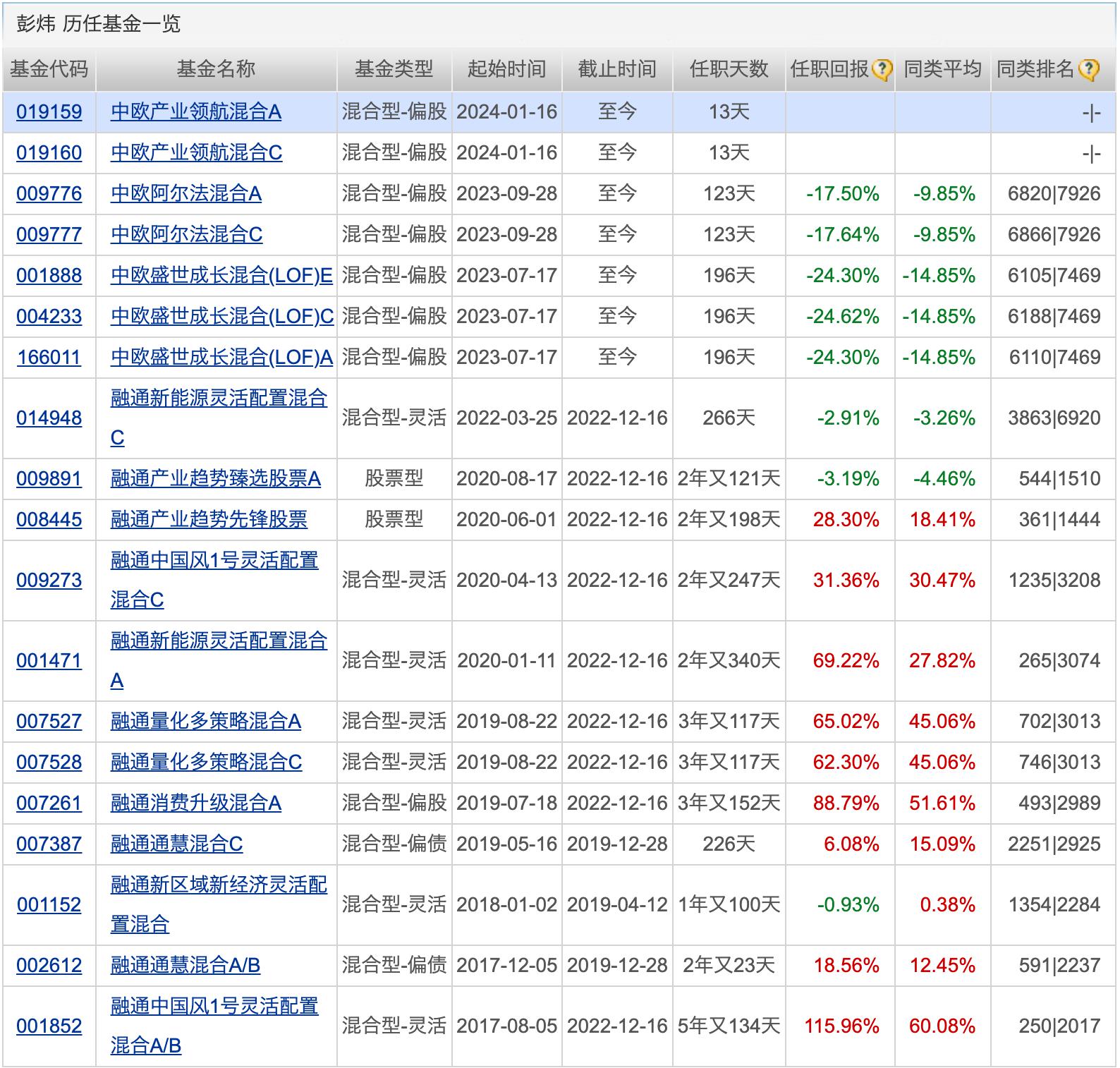Open 融通量化多策略混合C fund page
The width and height of the screenshot is (1120, 1068).
point(206,763)
